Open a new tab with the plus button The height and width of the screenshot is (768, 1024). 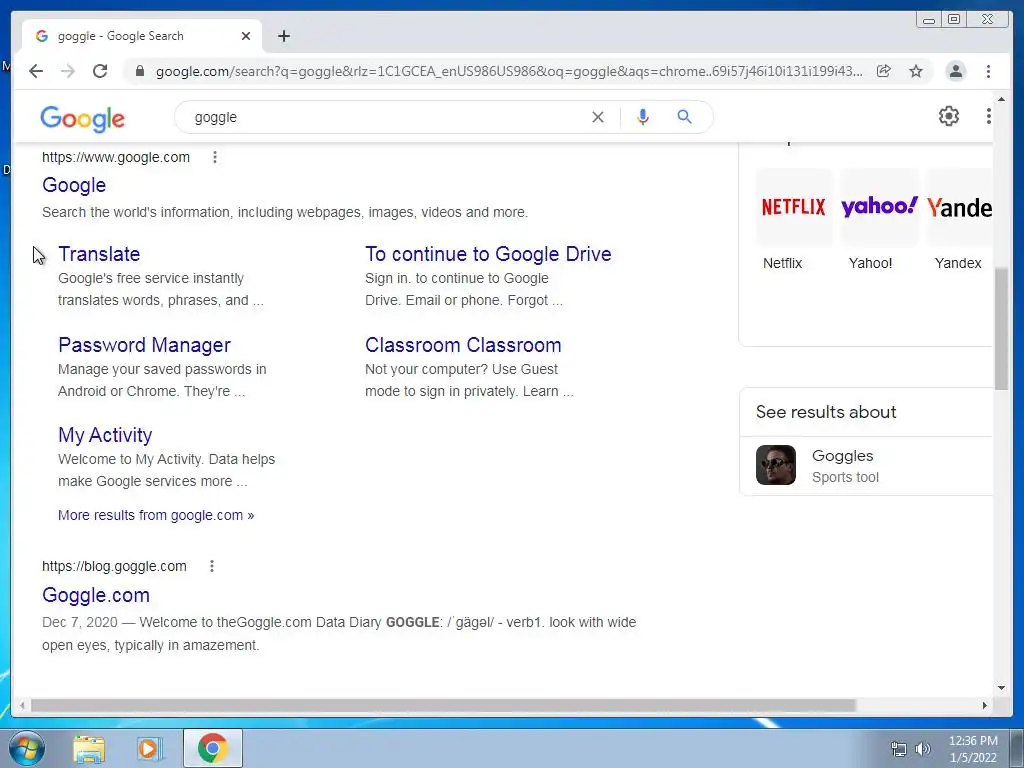pyautogui.click(x=283, y=36)
